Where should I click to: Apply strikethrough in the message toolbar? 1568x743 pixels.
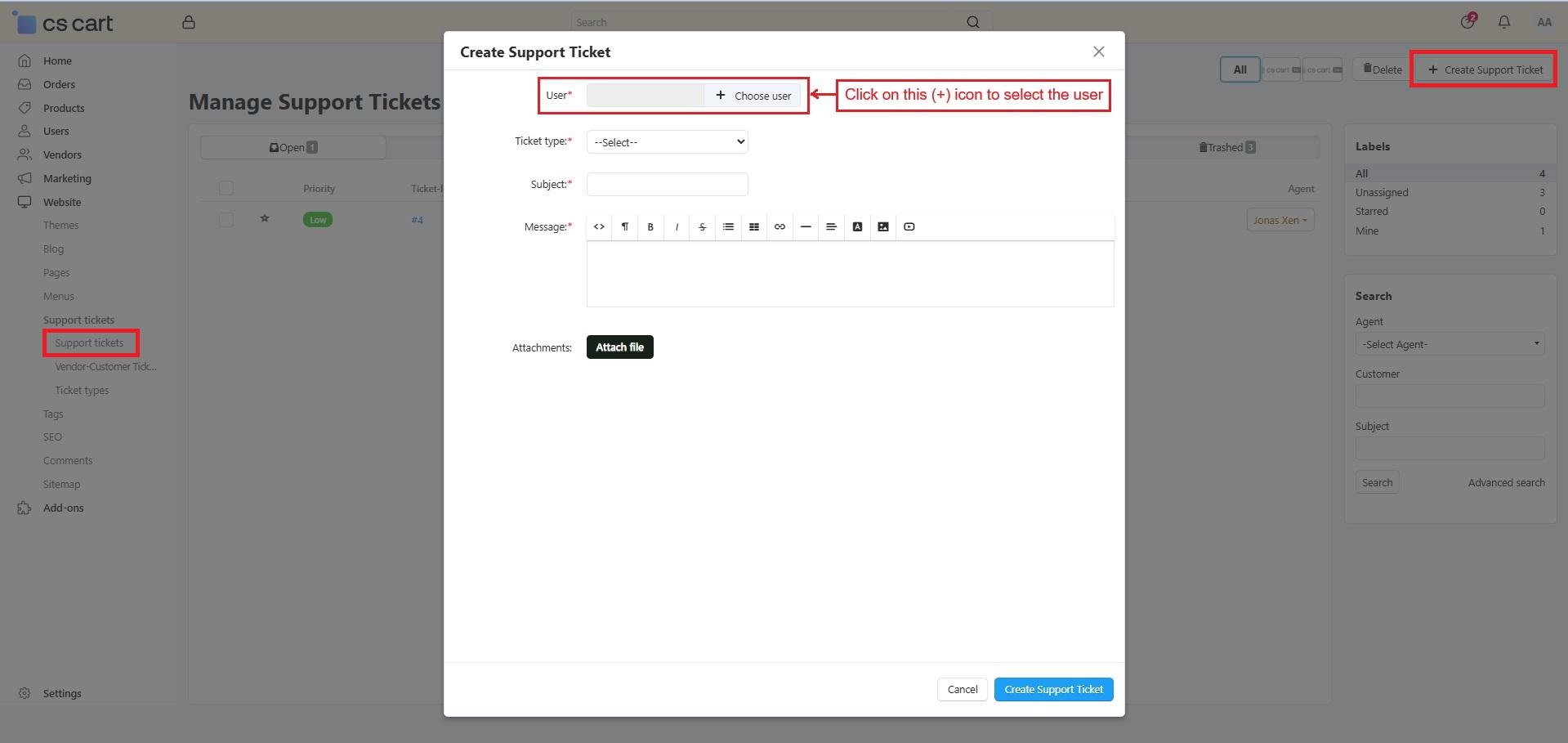pyautogui.click(x=702, y=227)
